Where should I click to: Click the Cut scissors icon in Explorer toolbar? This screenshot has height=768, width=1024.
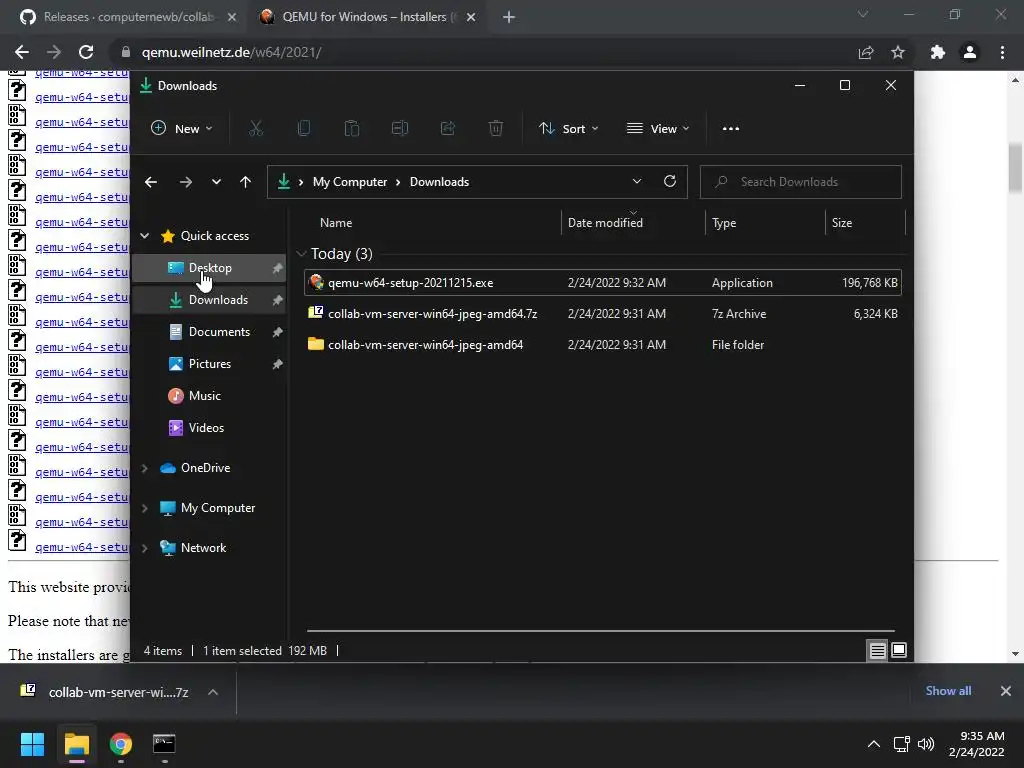(255, 129)
